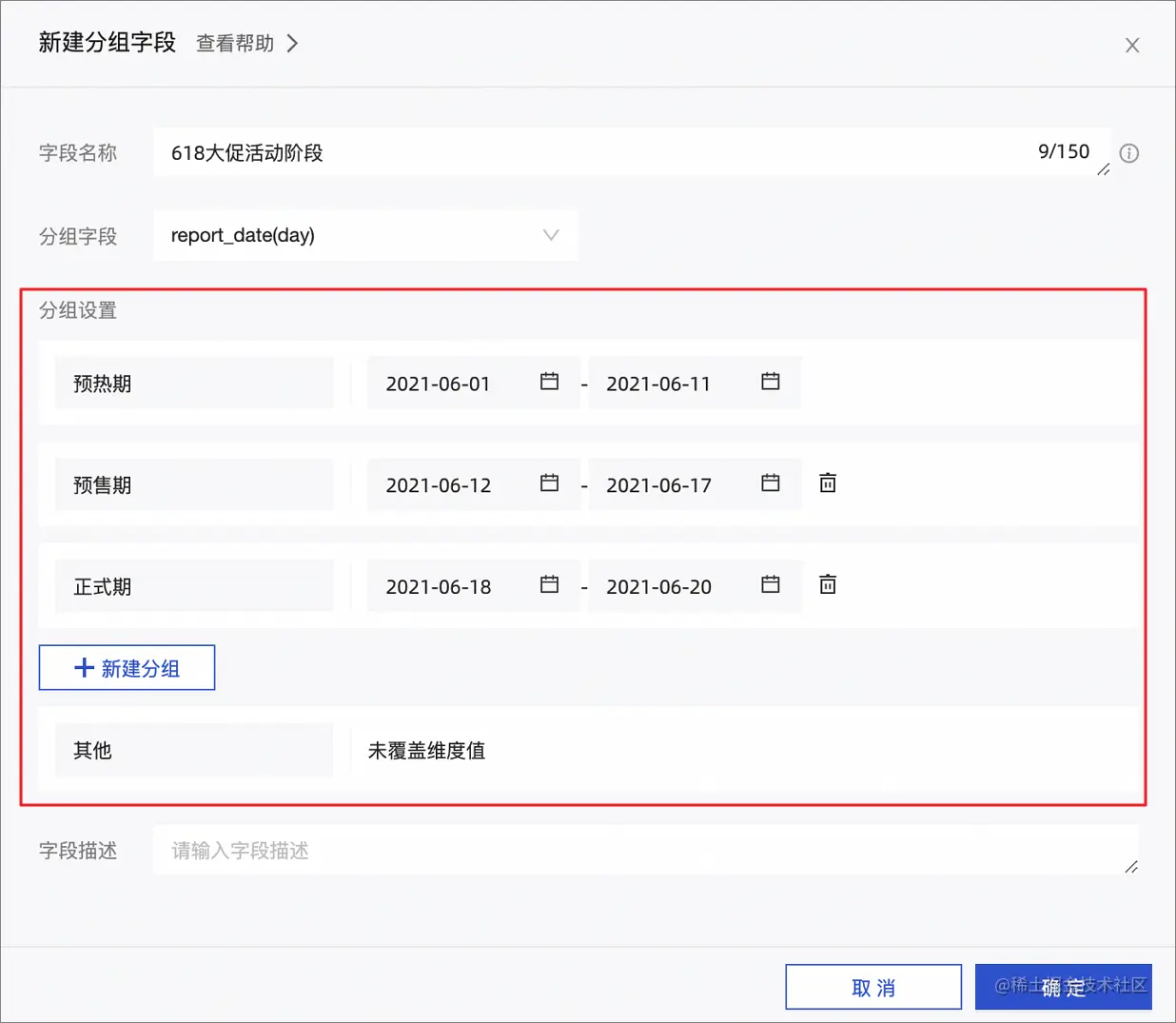The height and width of the screenshot is (1023, 1176).
Task: Click the 新建分组 button
Action: click(x=127, y=668)
